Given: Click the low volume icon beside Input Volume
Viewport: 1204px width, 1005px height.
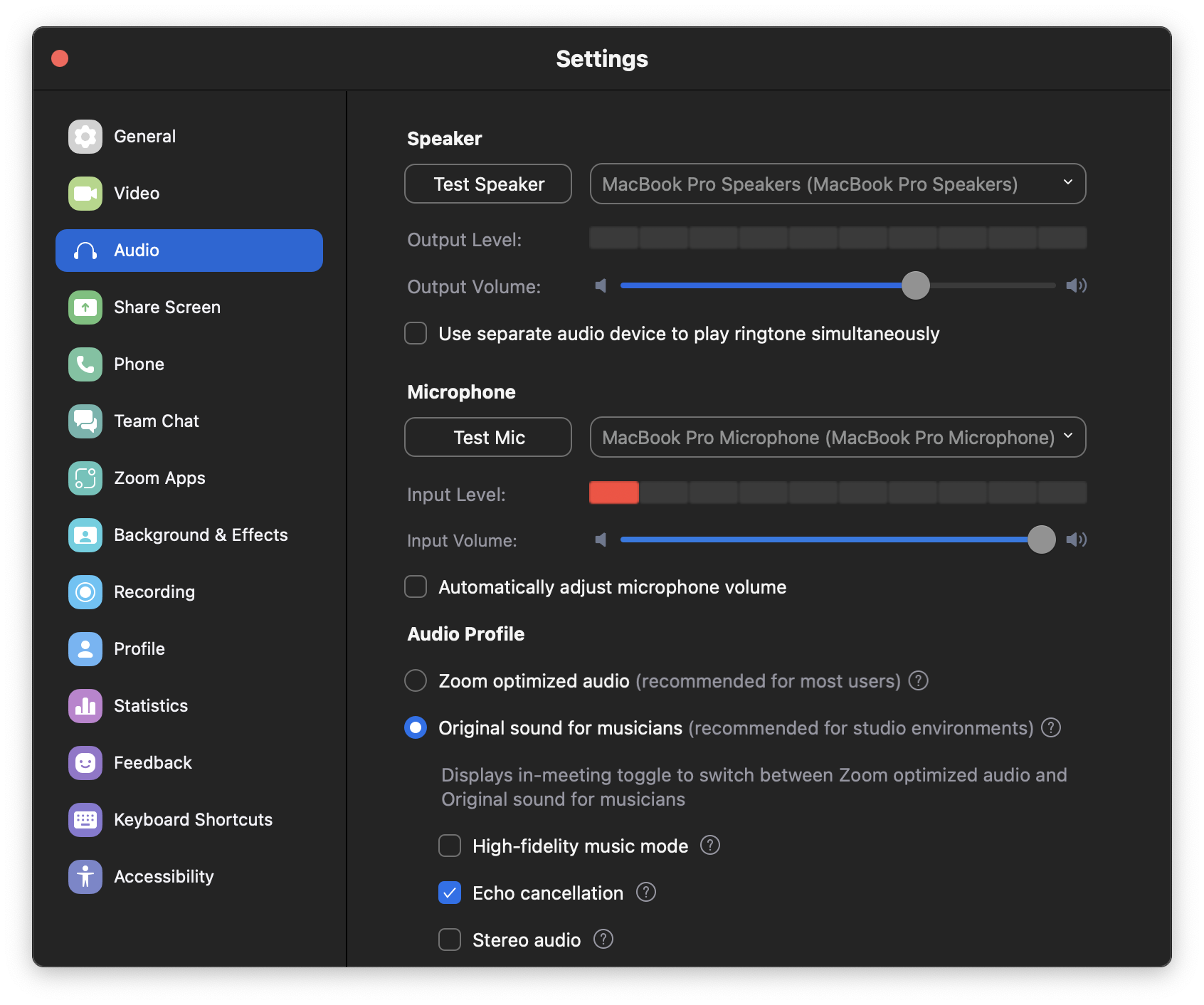Looking at the screenshot, I should [x=601, y=540].
